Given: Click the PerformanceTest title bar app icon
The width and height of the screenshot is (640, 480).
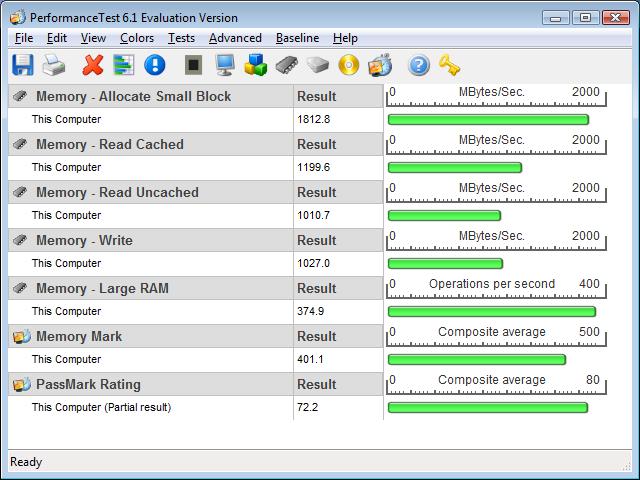Looking at the screenshot, I should (18, 18).
